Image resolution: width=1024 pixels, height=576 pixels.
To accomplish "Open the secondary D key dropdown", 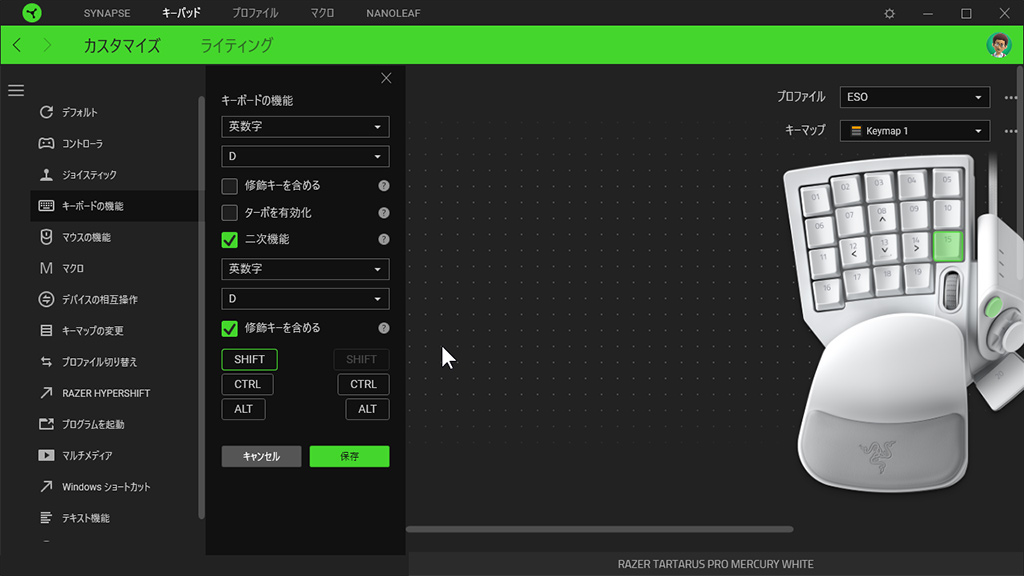I will 305,298.
